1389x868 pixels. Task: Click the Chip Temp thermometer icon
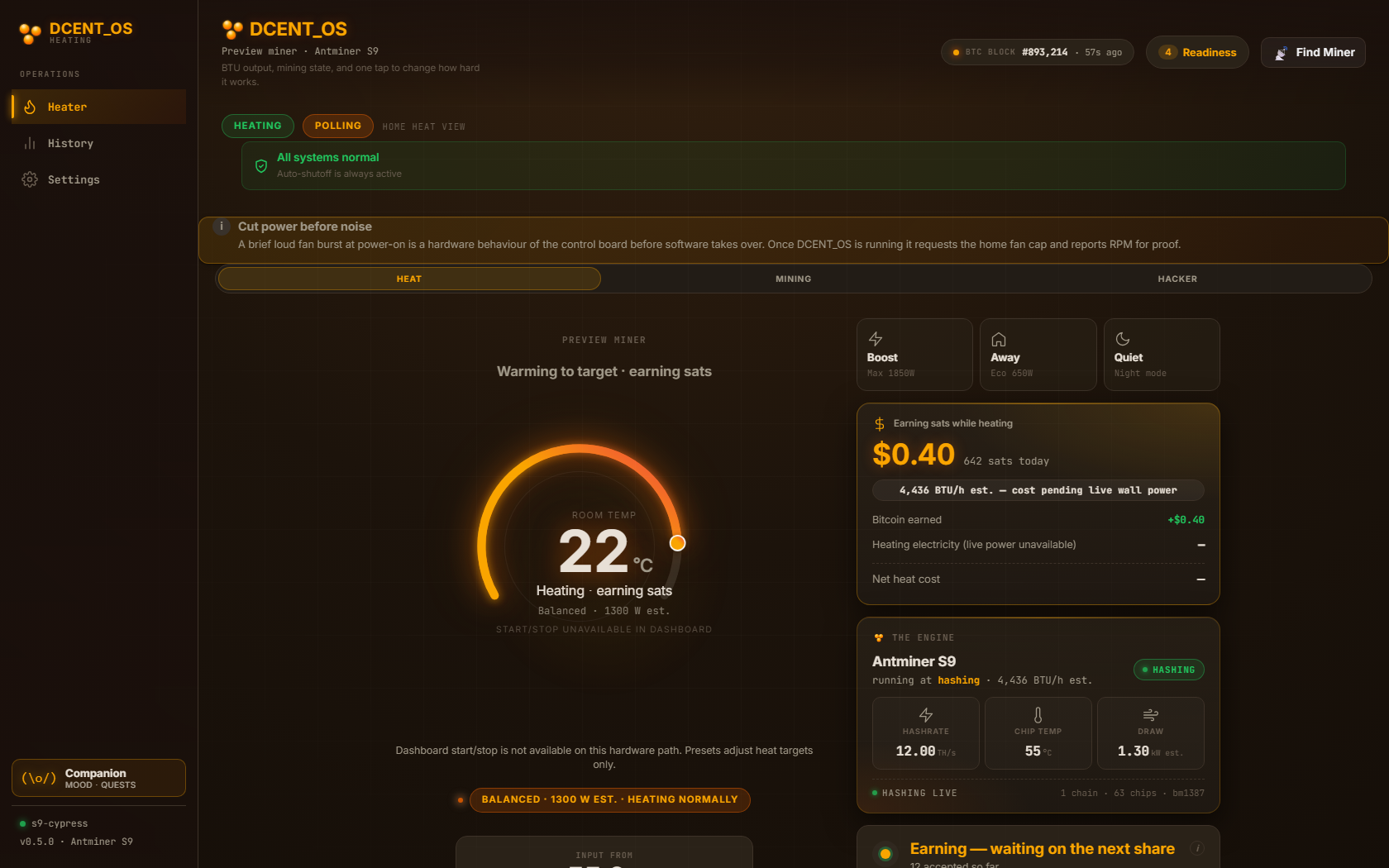pos(1038,715)
